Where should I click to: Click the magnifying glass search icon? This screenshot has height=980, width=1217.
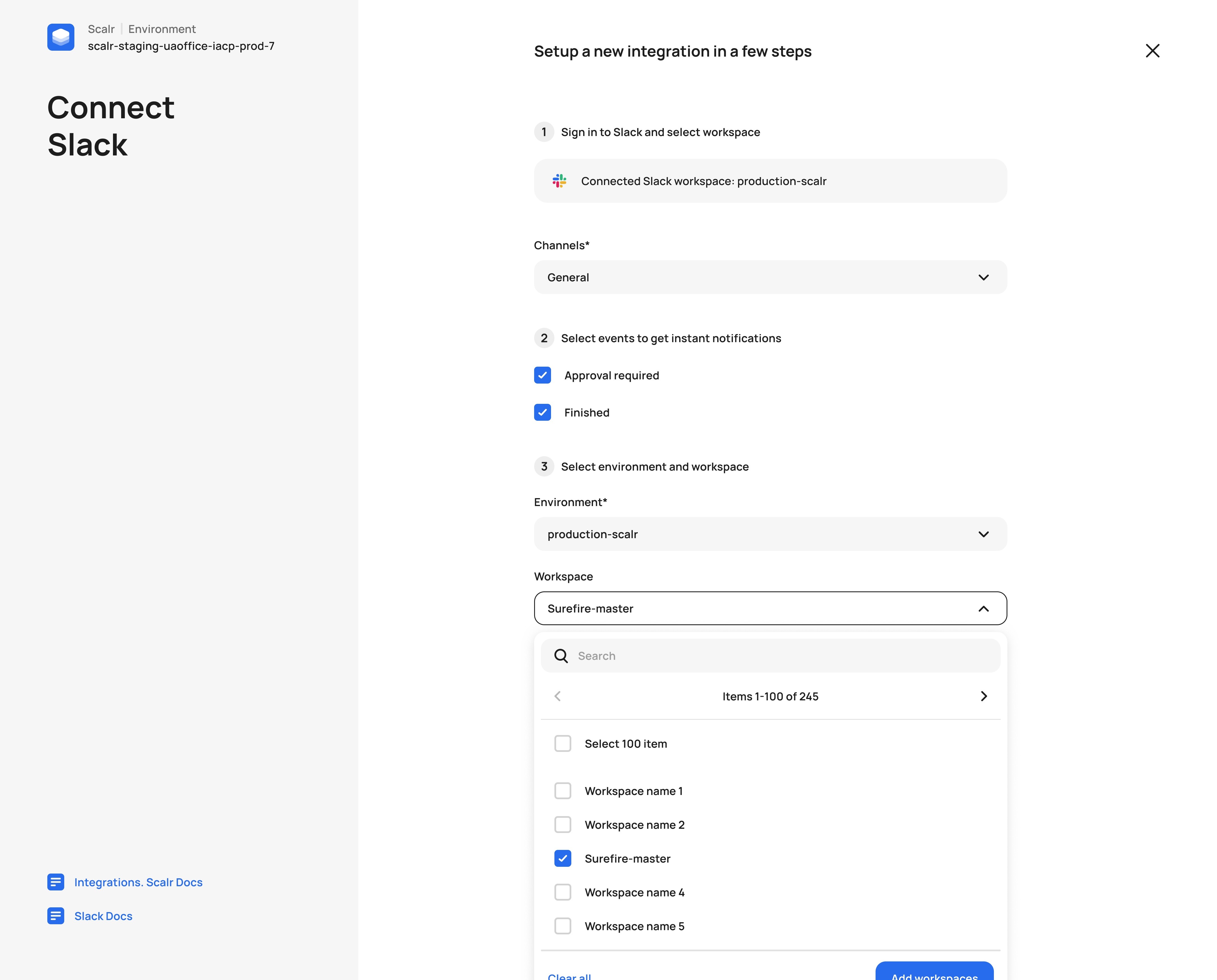point(561,655)
